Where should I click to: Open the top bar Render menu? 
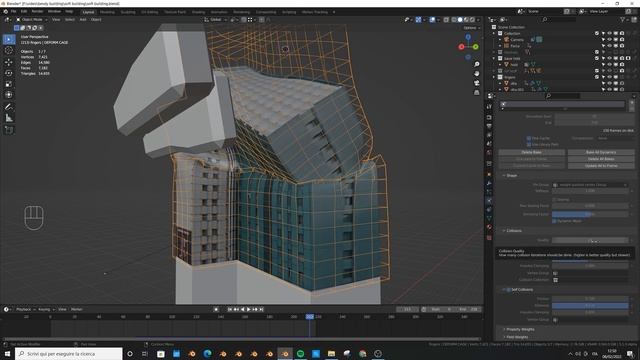[37, 12]
